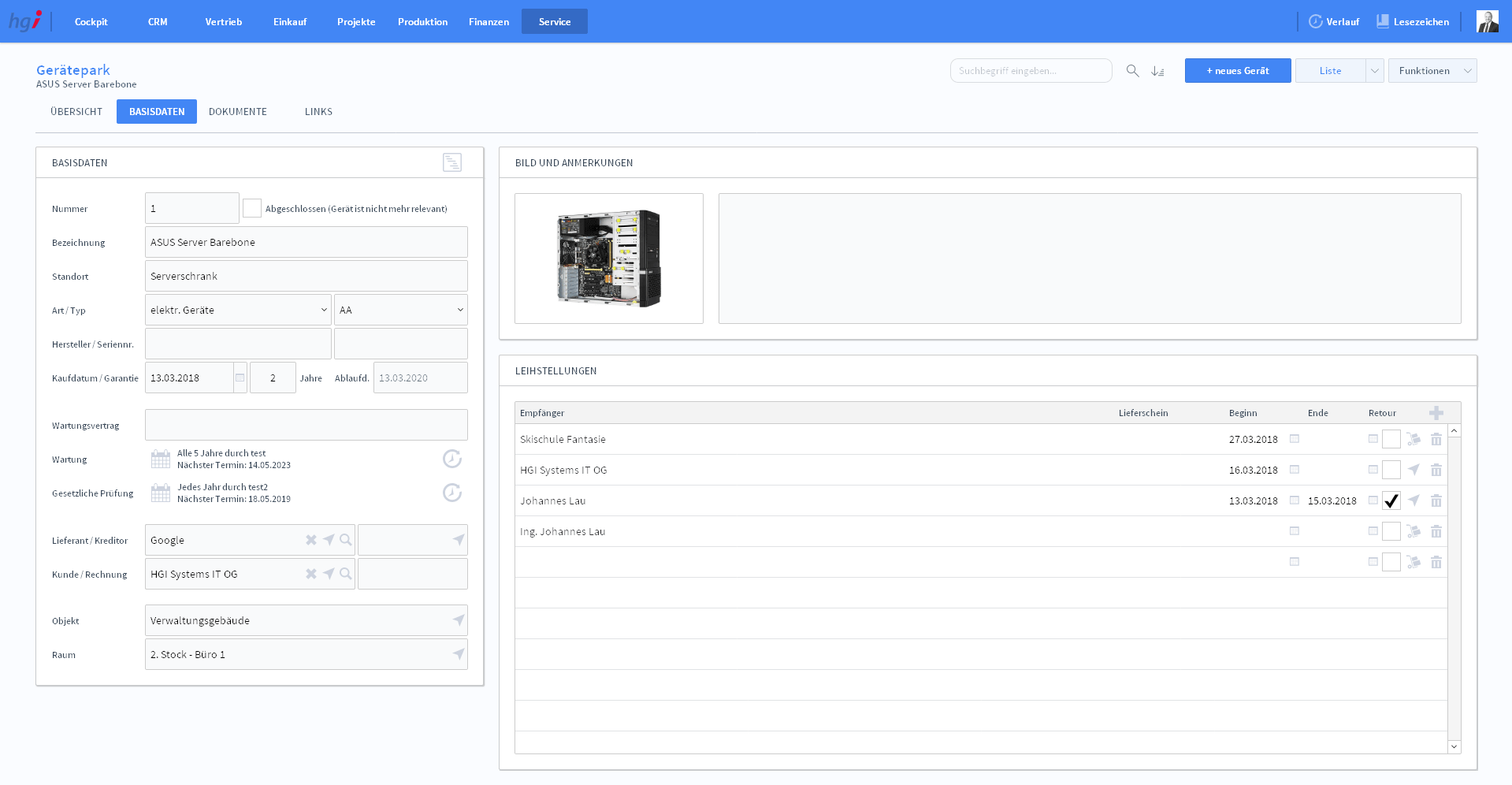Check the Abgeschlossen checkbox
Image resolution: width=1512 pixels, height=785 pixels.
(x=252, y=208)
